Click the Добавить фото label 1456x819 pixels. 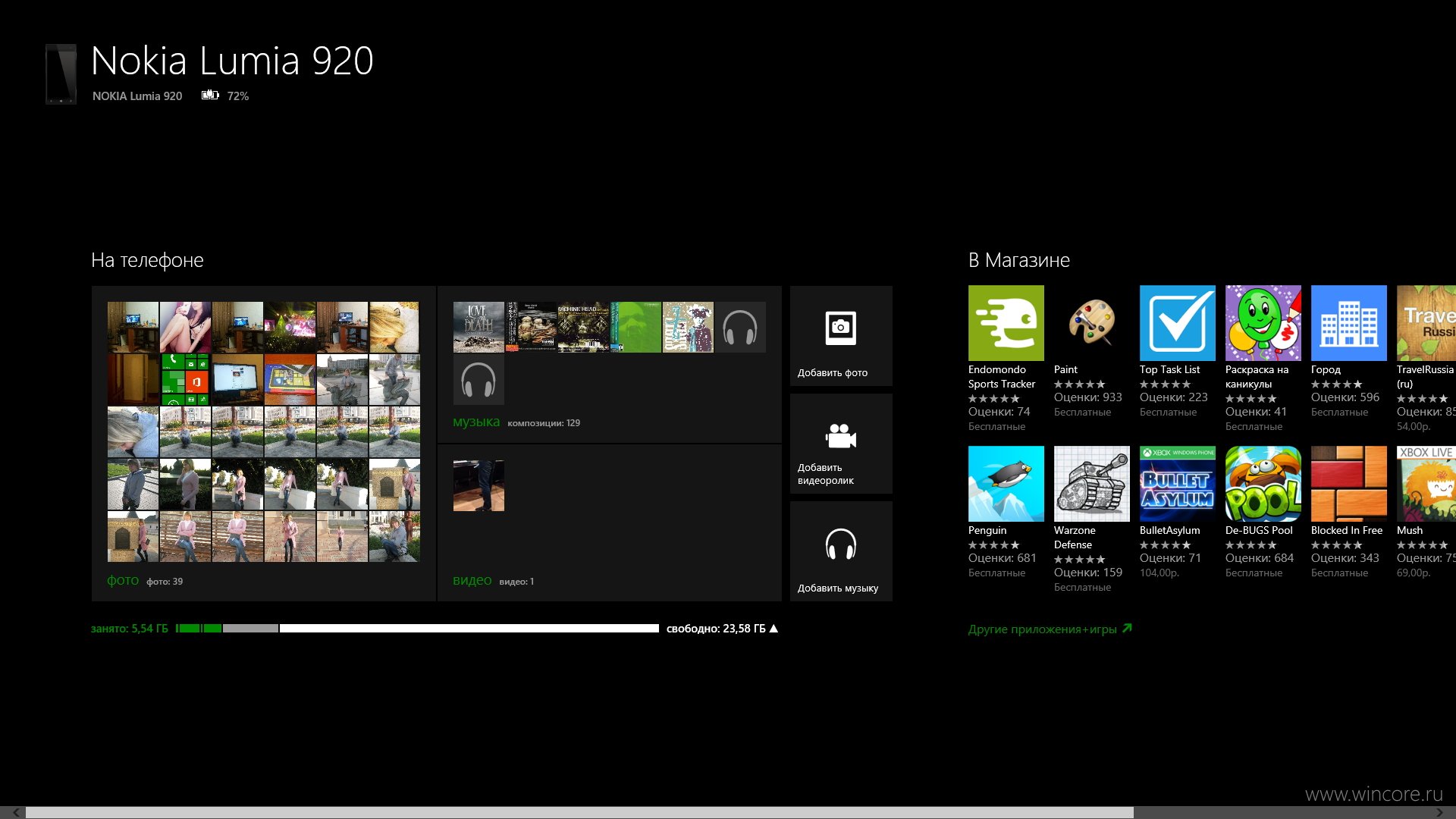coord(832,373)
